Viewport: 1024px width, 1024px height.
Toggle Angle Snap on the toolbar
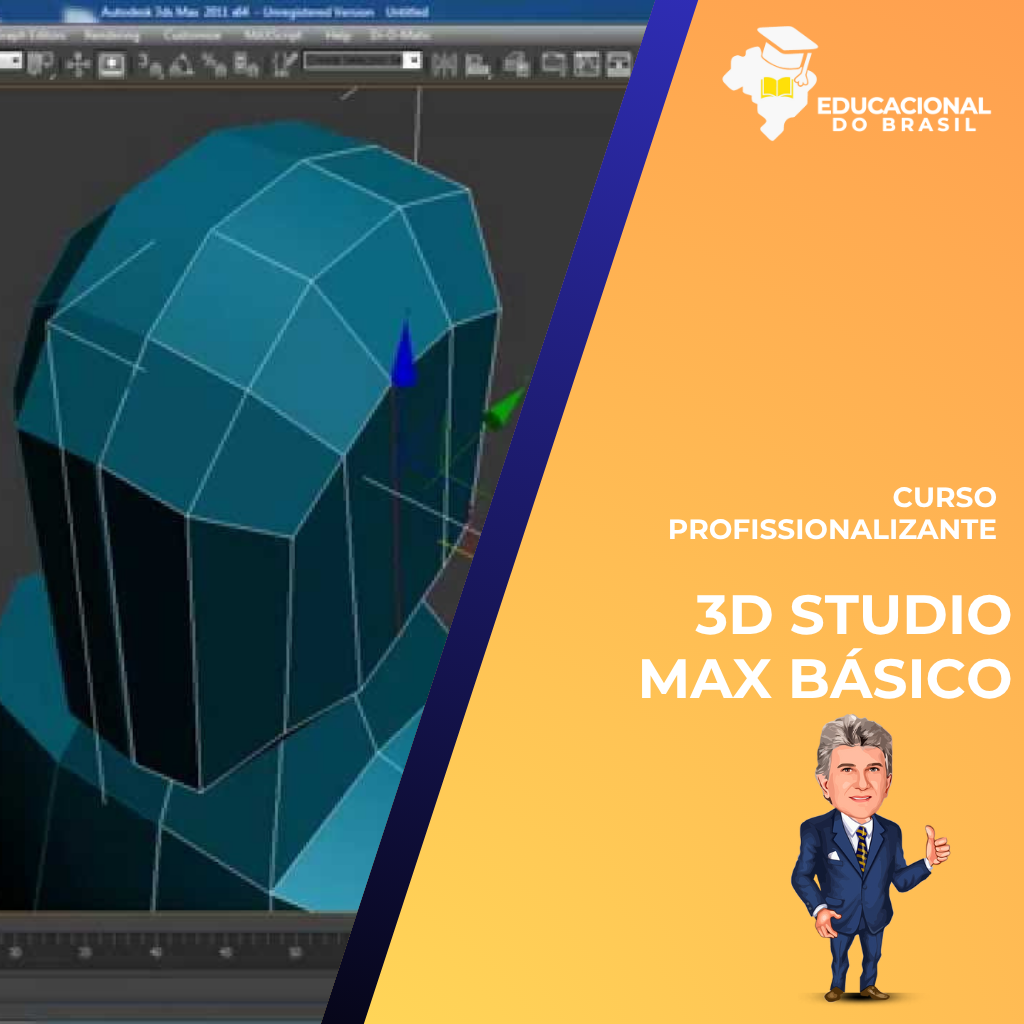(x=181, y=64)
